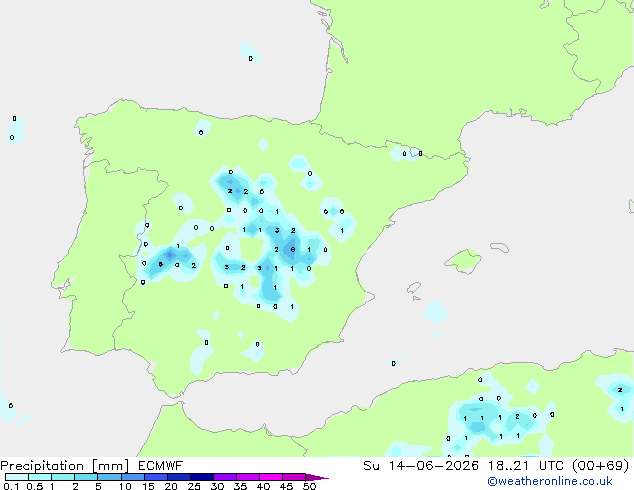The width and height of the screenshot is (634, 490).
Task: Open the weatheronline.co.uk copyright link
Action: [550, 481]
